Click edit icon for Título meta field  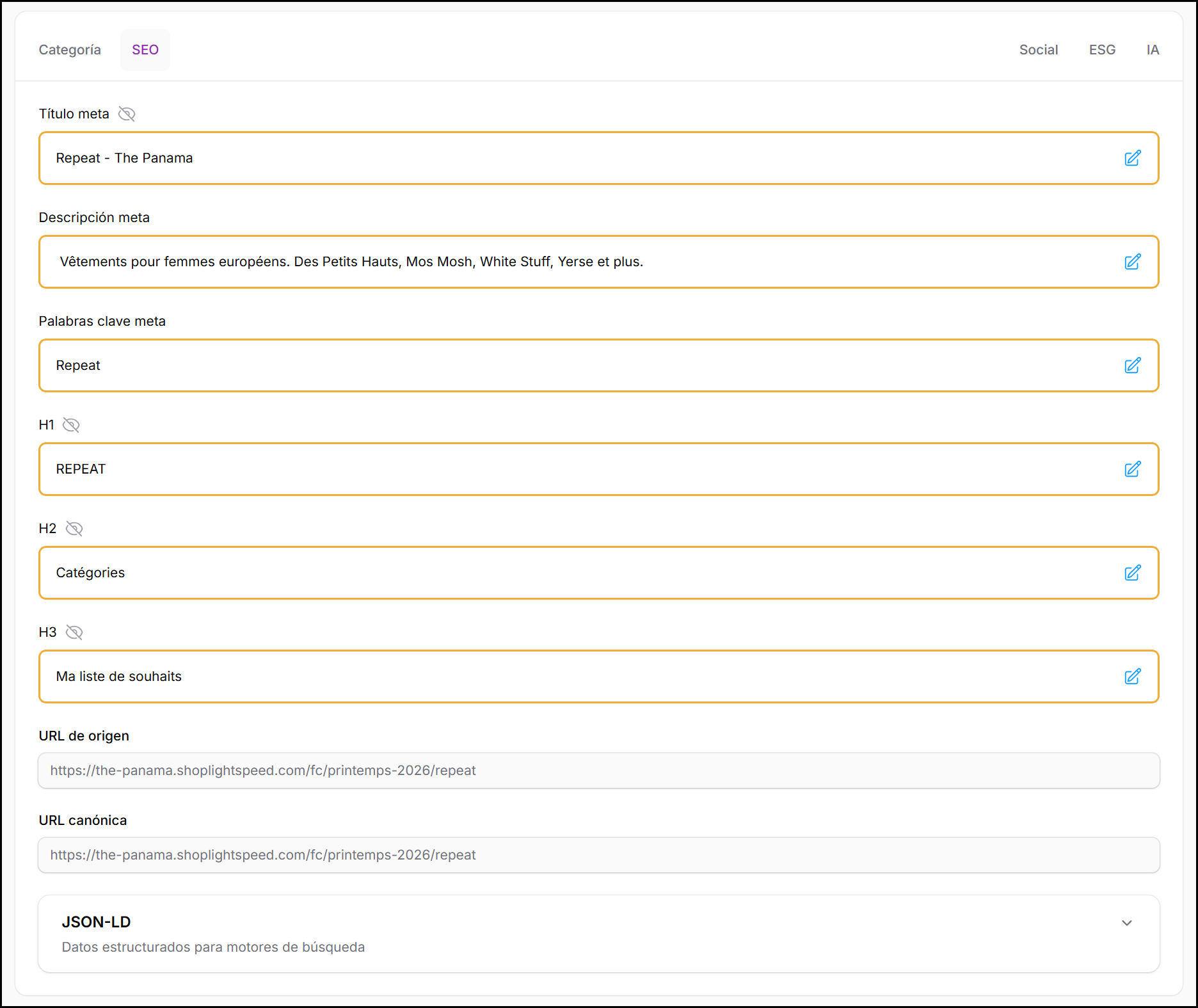[x=1132, y=158]
